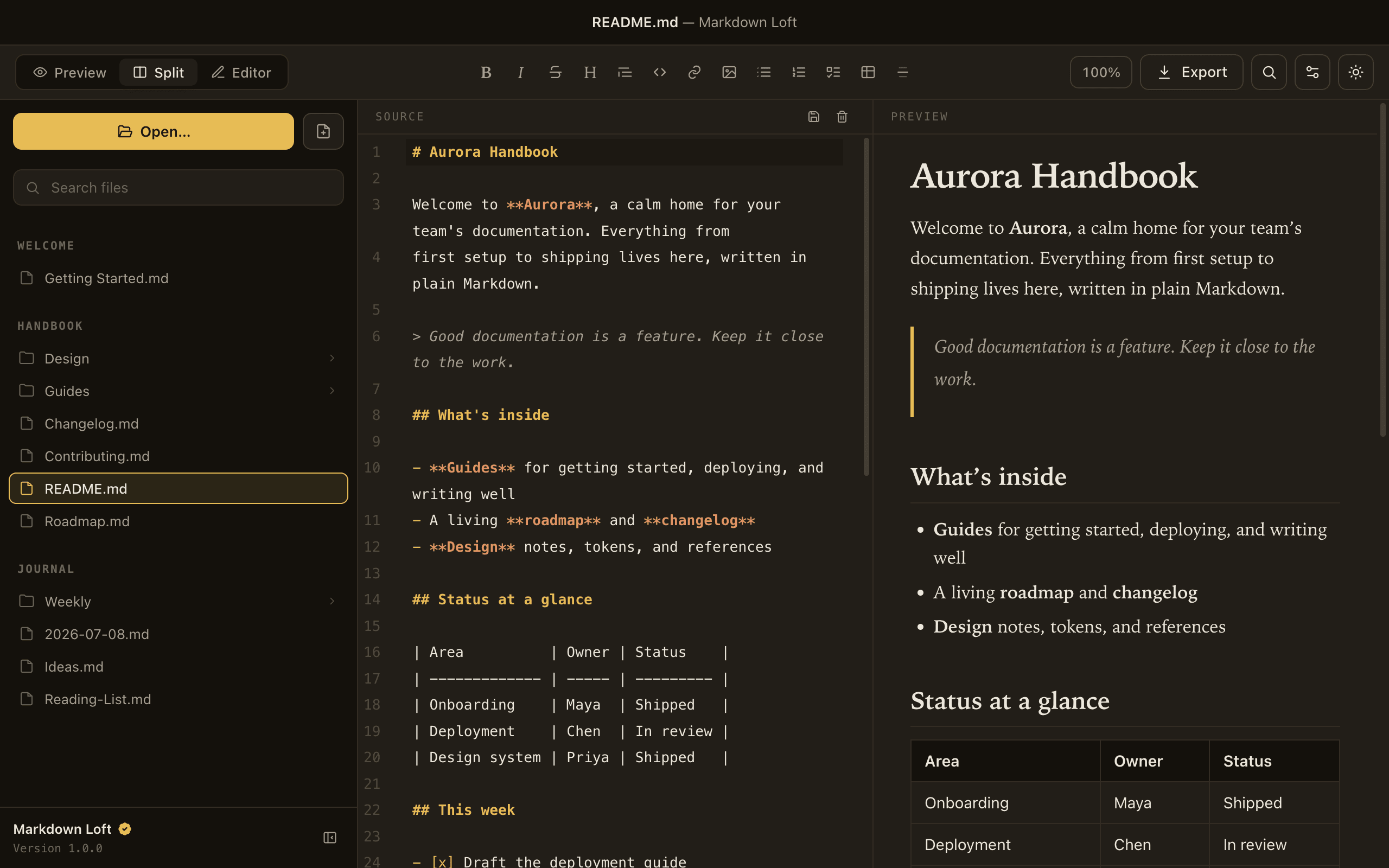Viewport: 1389px width, 868px height.
Task: Toggle the light theme sun icon
Action: click(x=1356, y=72)
